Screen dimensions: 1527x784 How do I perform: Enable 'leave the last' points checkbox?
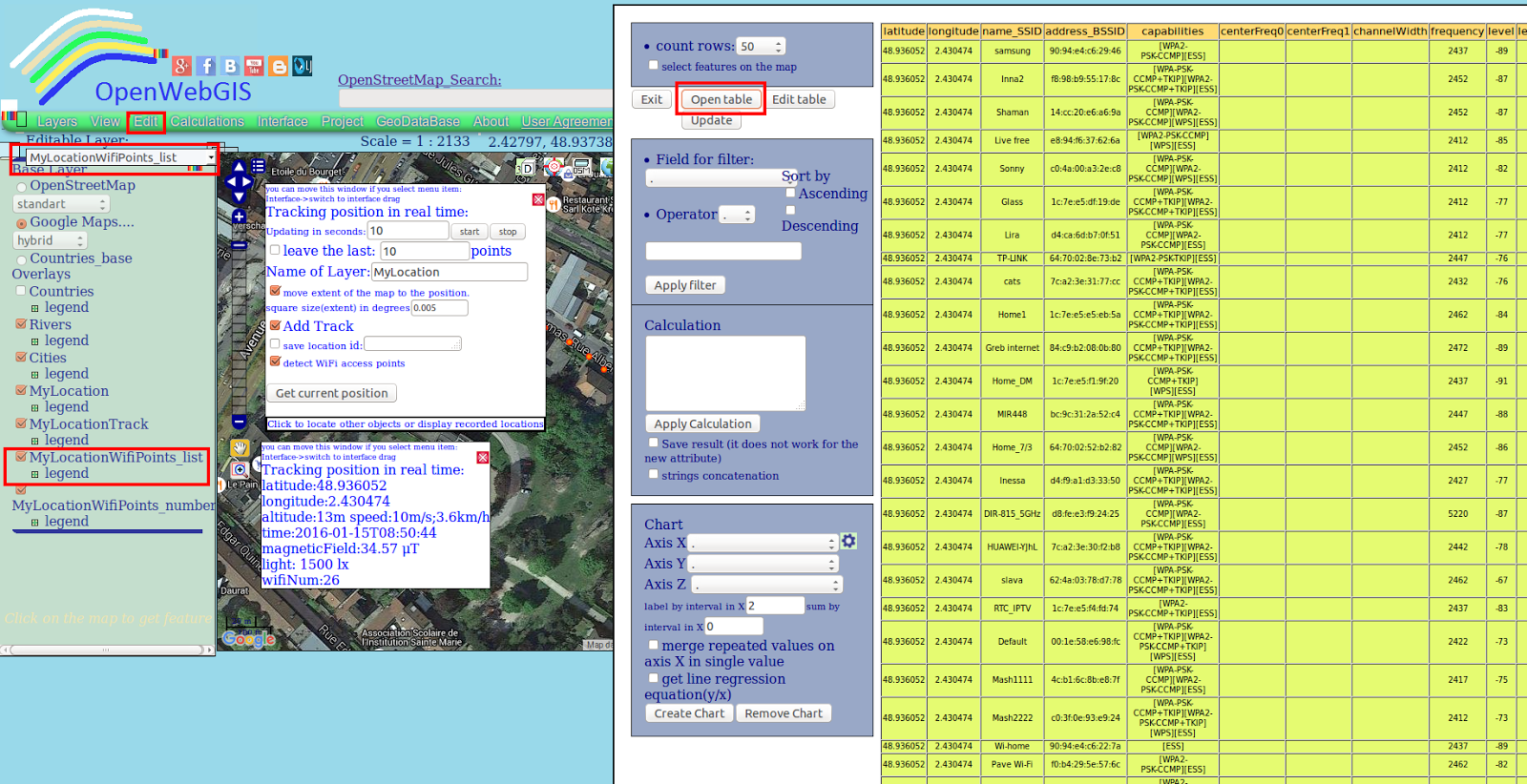(x=275, y=250)
